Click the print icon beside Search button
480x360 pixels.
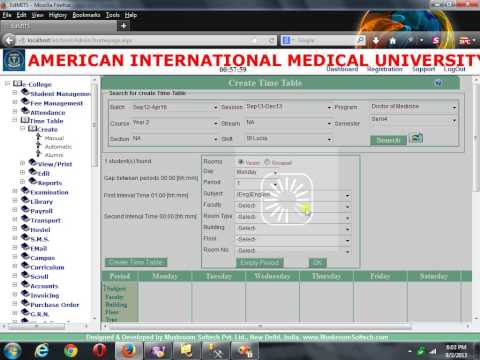click(x=416, y=138)
